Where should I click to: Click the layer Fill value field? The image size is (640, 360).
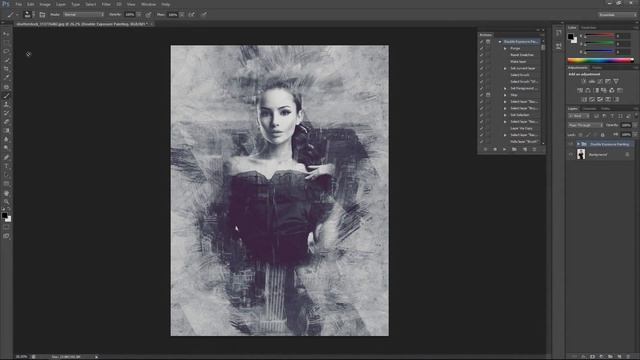(x=626, y=135)
